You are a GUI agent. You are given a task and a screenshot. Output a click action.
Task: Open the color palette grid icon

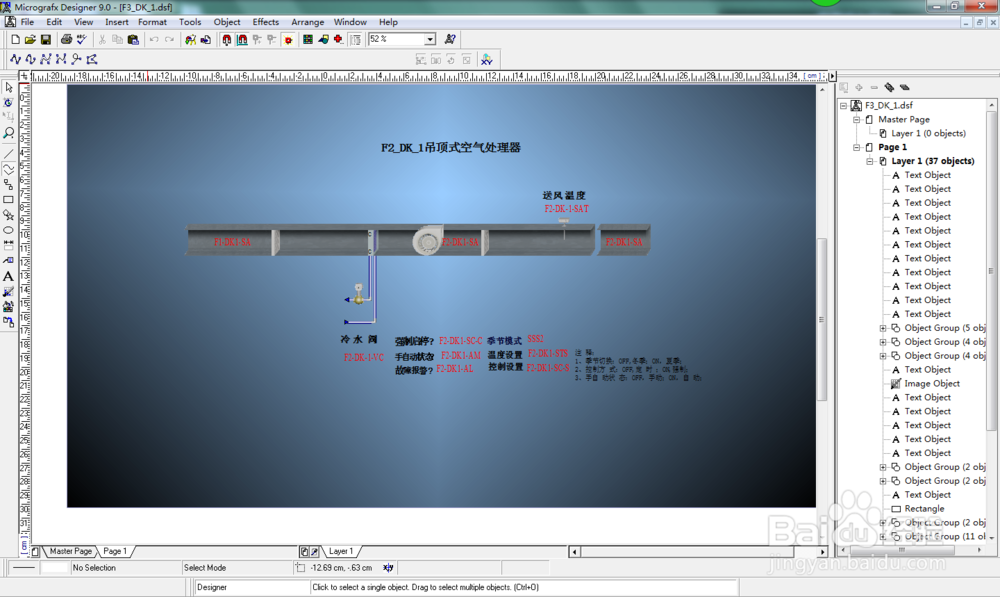308,40
